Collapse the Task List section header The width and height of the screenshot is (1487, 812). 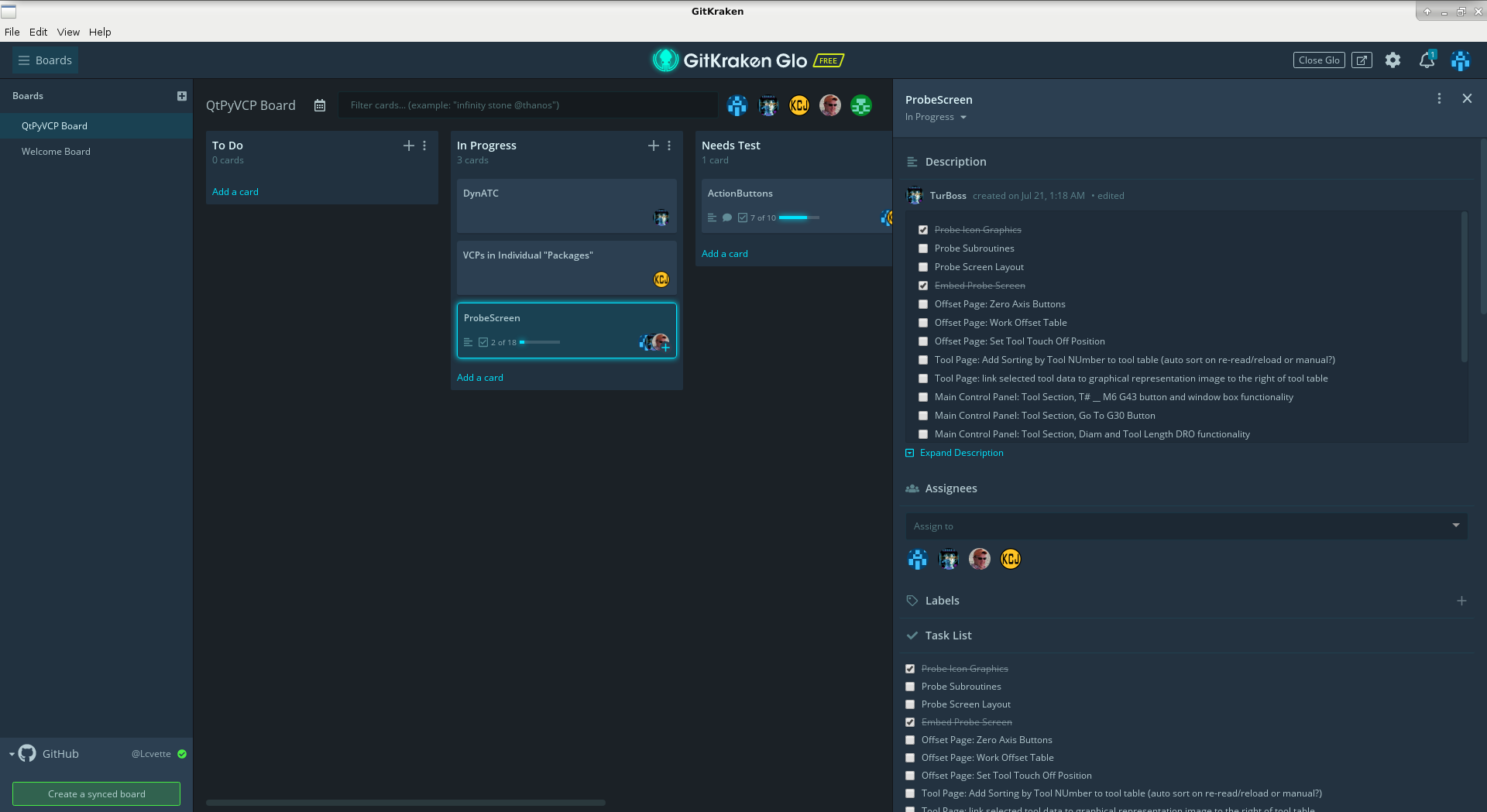click(948, 636)
